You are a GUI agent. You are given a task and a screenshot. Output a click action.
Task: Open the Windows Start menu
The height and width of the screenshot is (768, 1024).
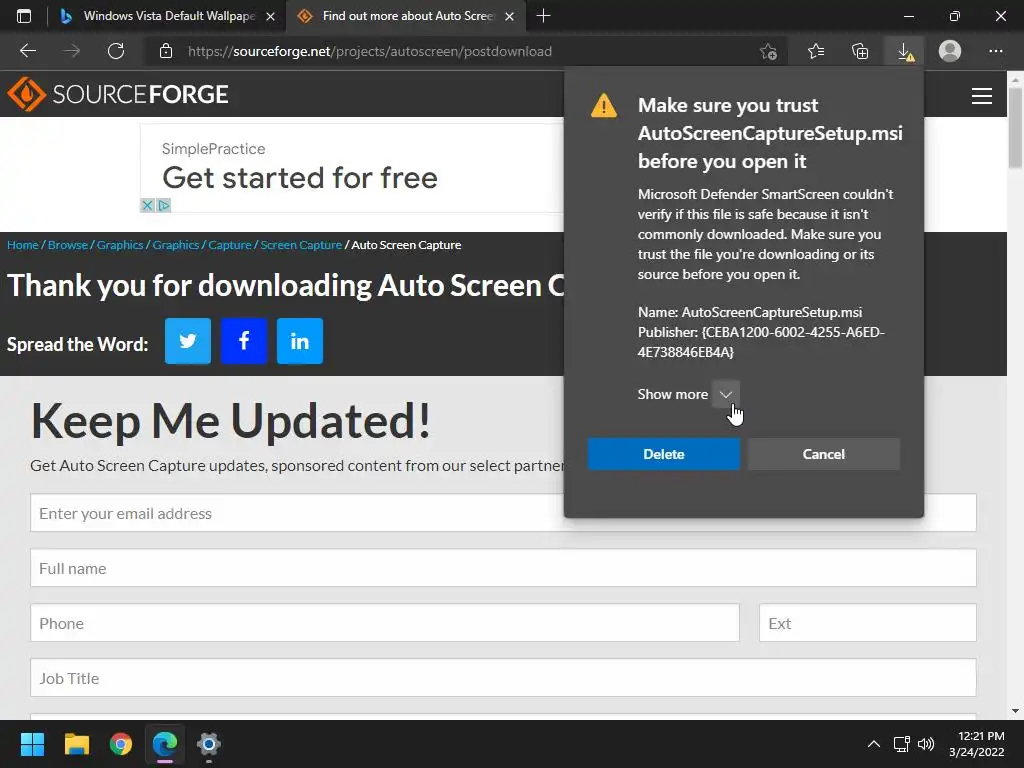(32, 744)
